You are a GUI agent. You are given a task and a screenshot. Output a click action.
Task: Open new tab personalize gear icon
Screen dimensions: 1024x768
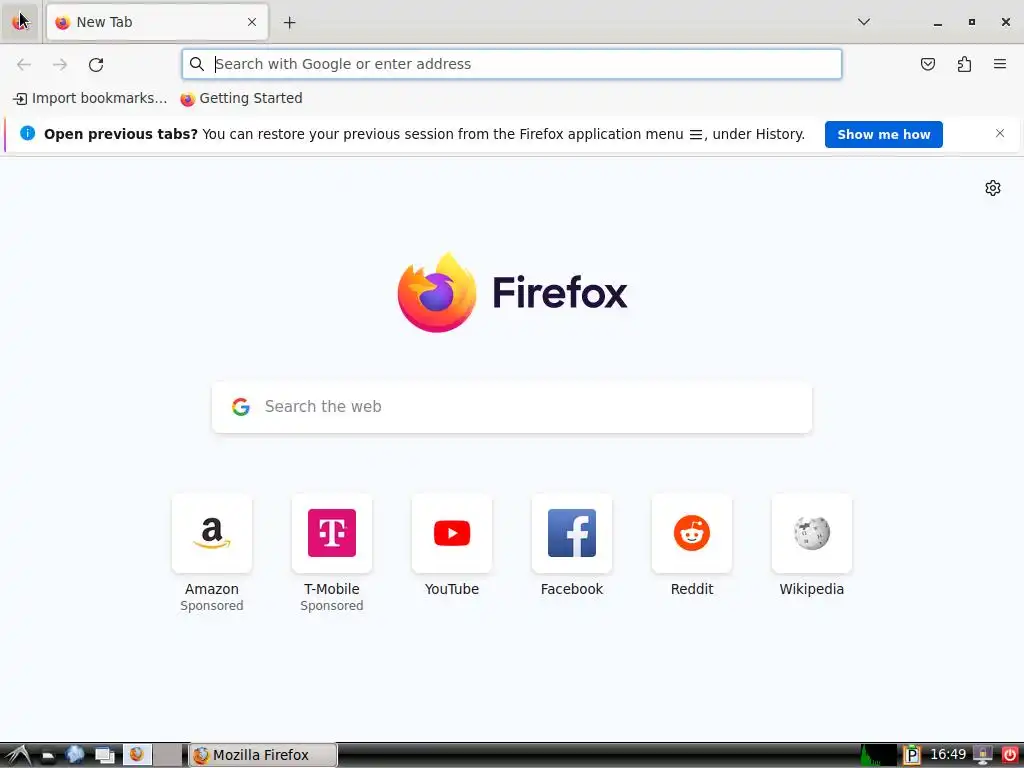click(992, 188)
